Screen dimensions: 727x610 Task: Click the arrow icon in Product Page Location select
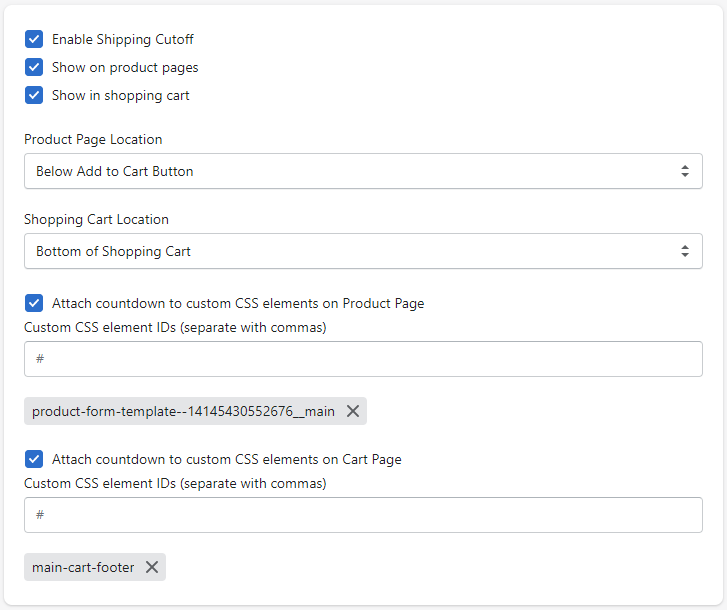[685, 171]
